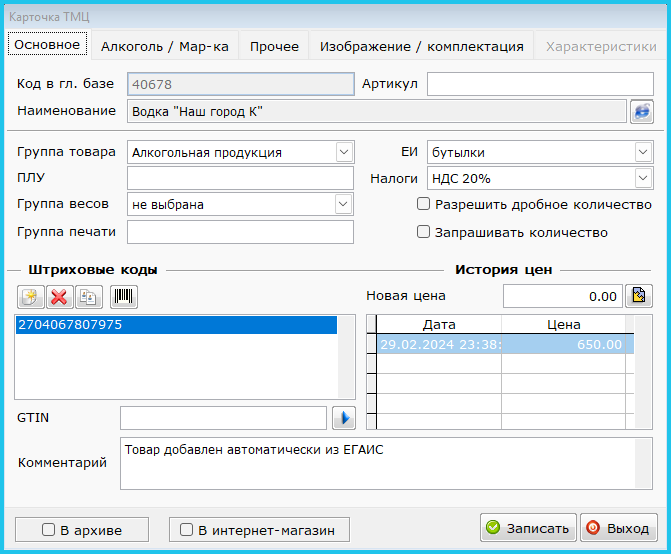
Task: Select the price history date 29.02.2024
Action: (x=439, y=344)
